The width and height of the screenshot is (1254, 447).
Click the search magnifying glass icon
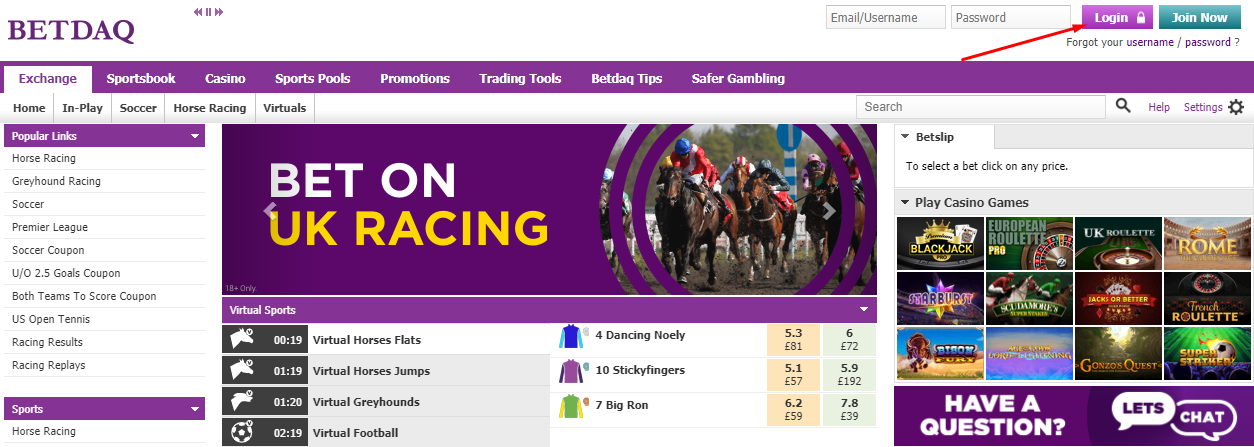click(x=1123, y=106)
